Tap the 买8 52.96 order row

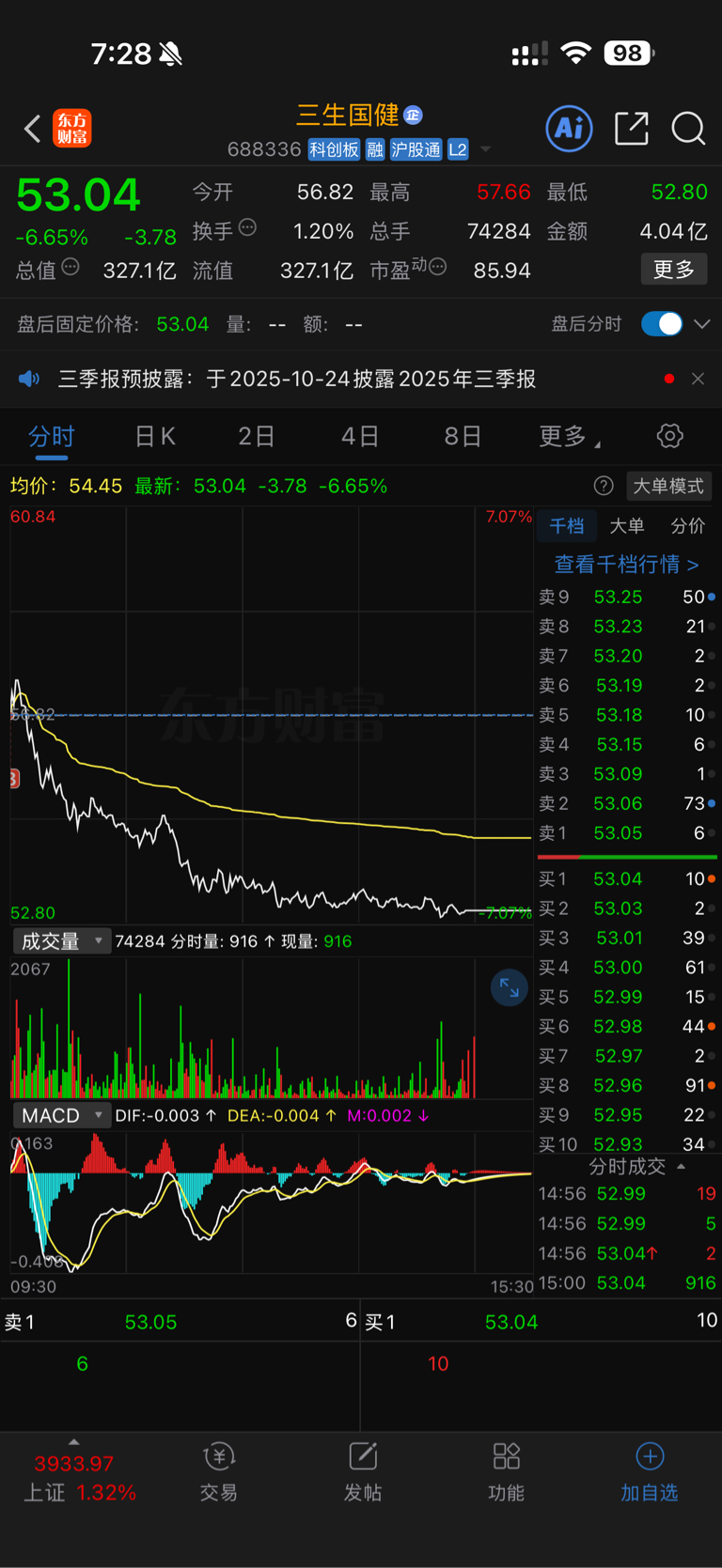(627, 1085)
